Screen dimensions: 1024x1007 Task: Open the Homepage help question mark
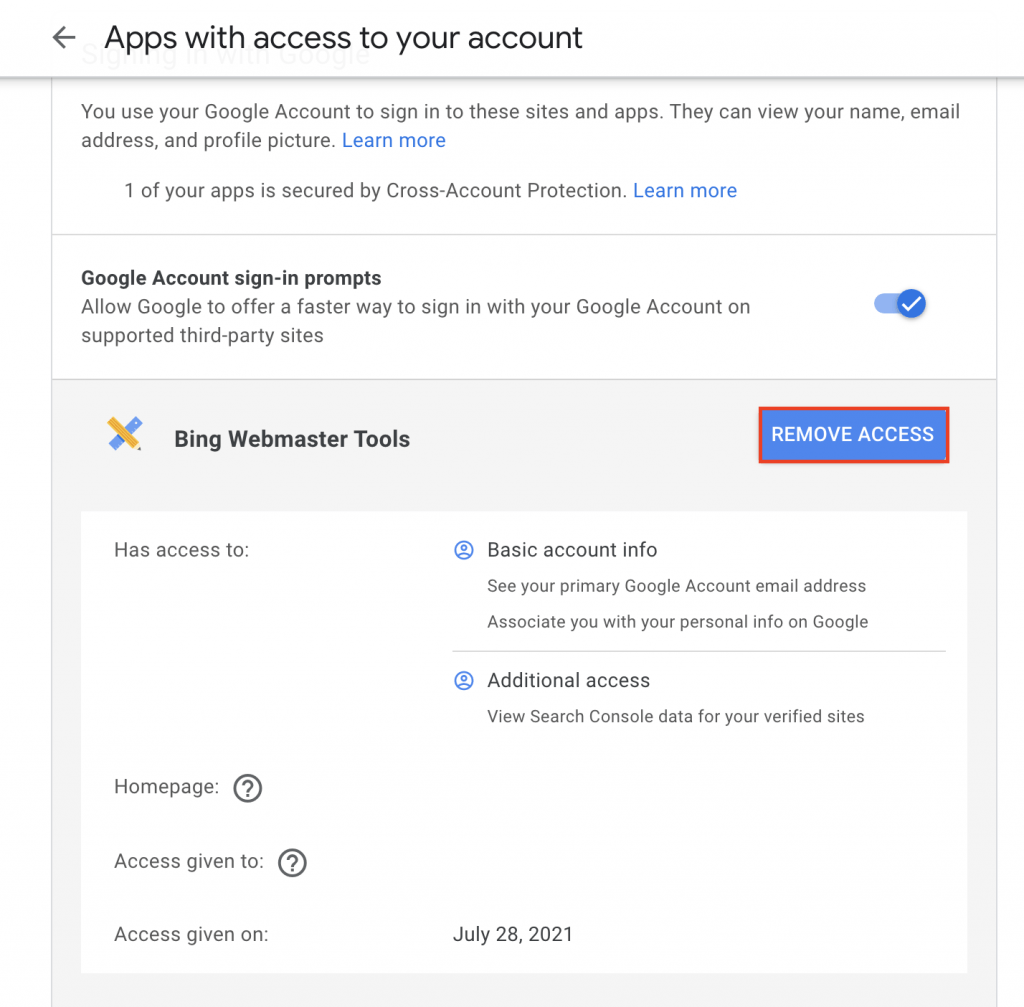click(247, 788)
